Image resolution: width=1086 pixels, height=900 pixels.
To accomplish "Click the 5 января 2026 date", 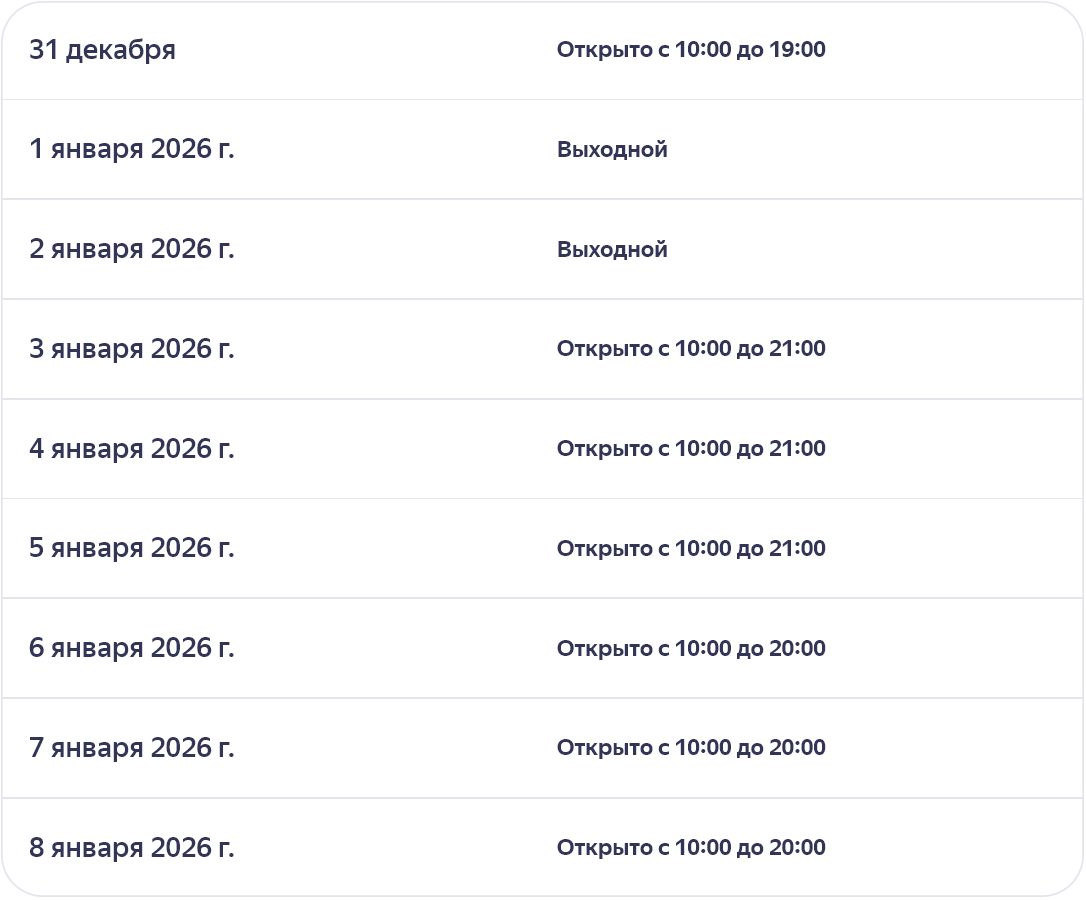I will (131, 548).
